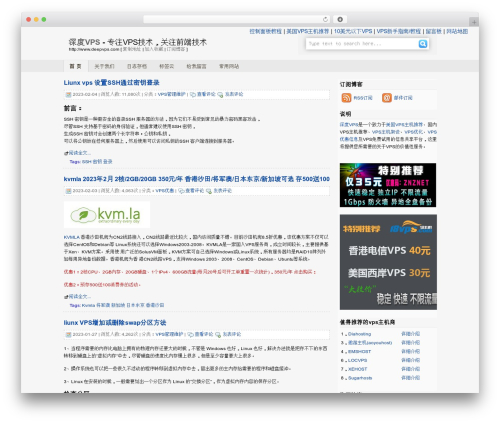This screenshot has width=500, height=423.
Task: Open XEHOST in recommended hosts list
Action: (x=357, y=369)
